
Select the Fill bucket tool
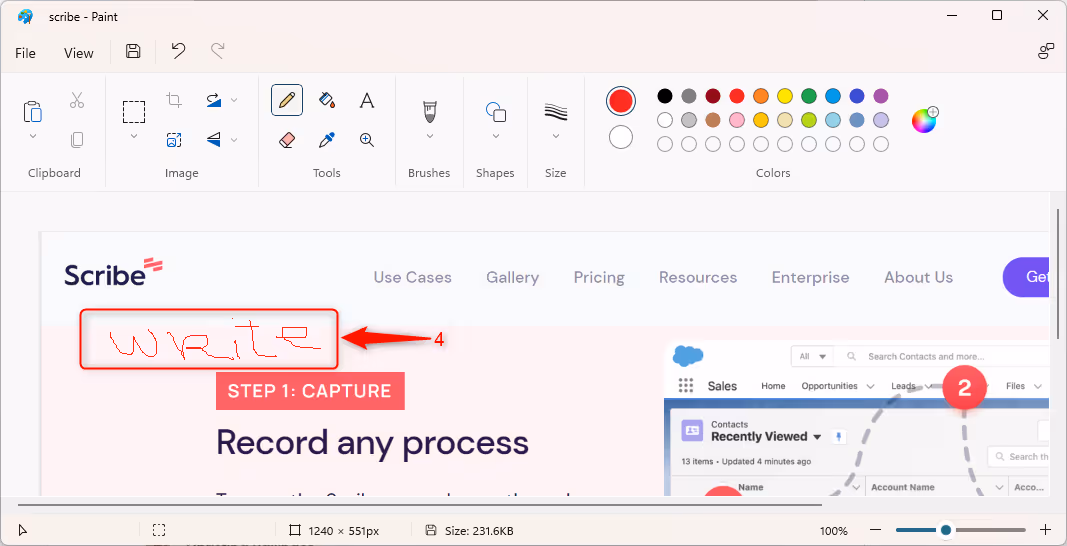click(327, 100)
